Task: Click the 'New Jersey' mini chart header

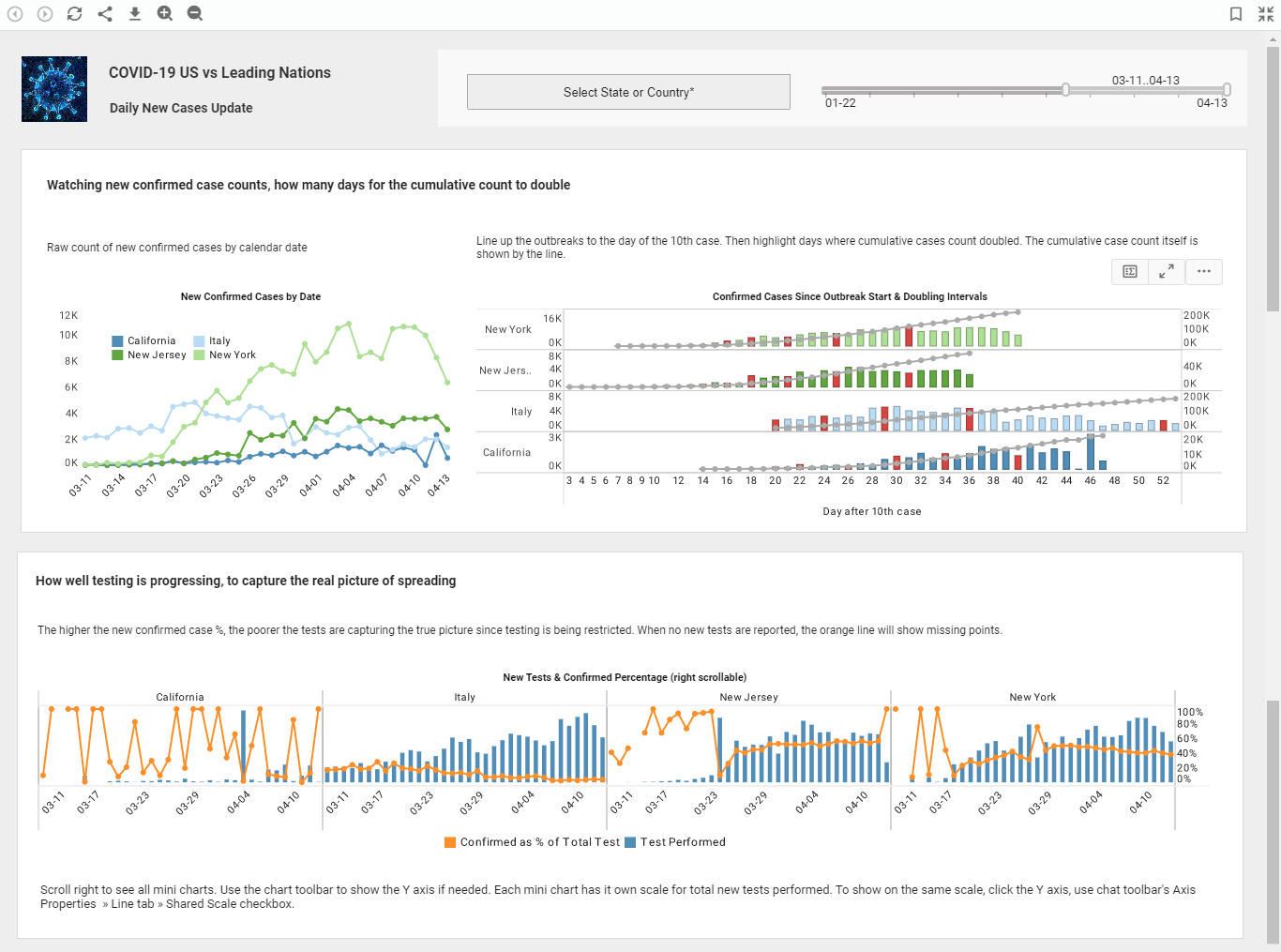Action: [x=749, y=698]
